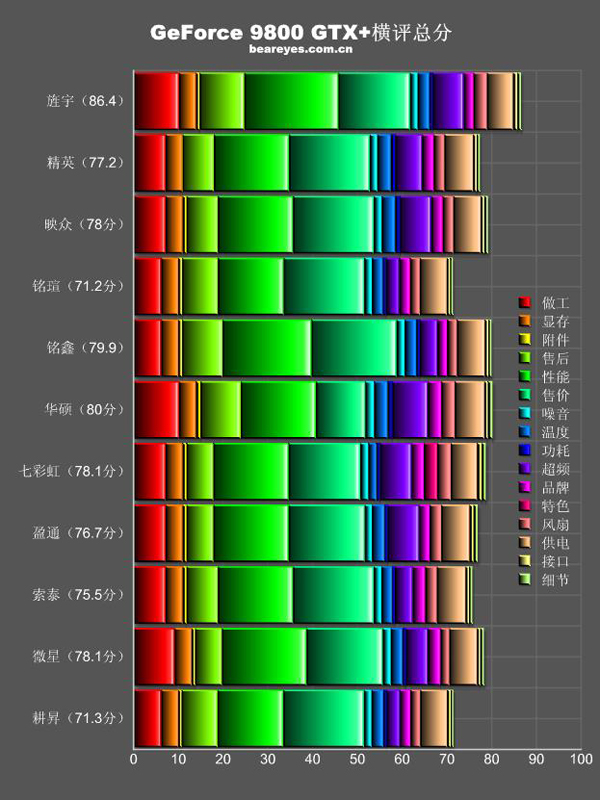The width and height of the screenshot is (600, 800).
Task: Select the yellow 附件 legend swatch
Action: (524, 339)
